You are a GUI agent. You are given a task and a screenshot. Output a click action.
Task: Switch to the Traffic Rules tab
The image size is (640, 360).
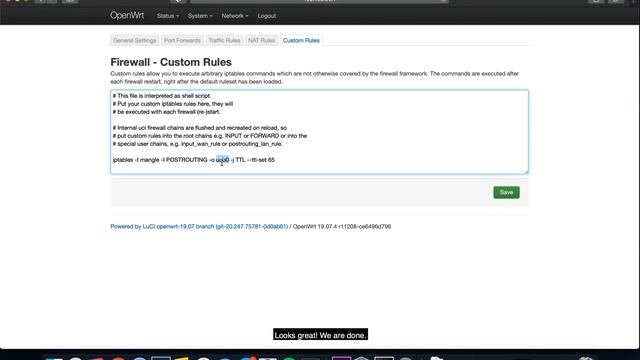tap(224, 40)
